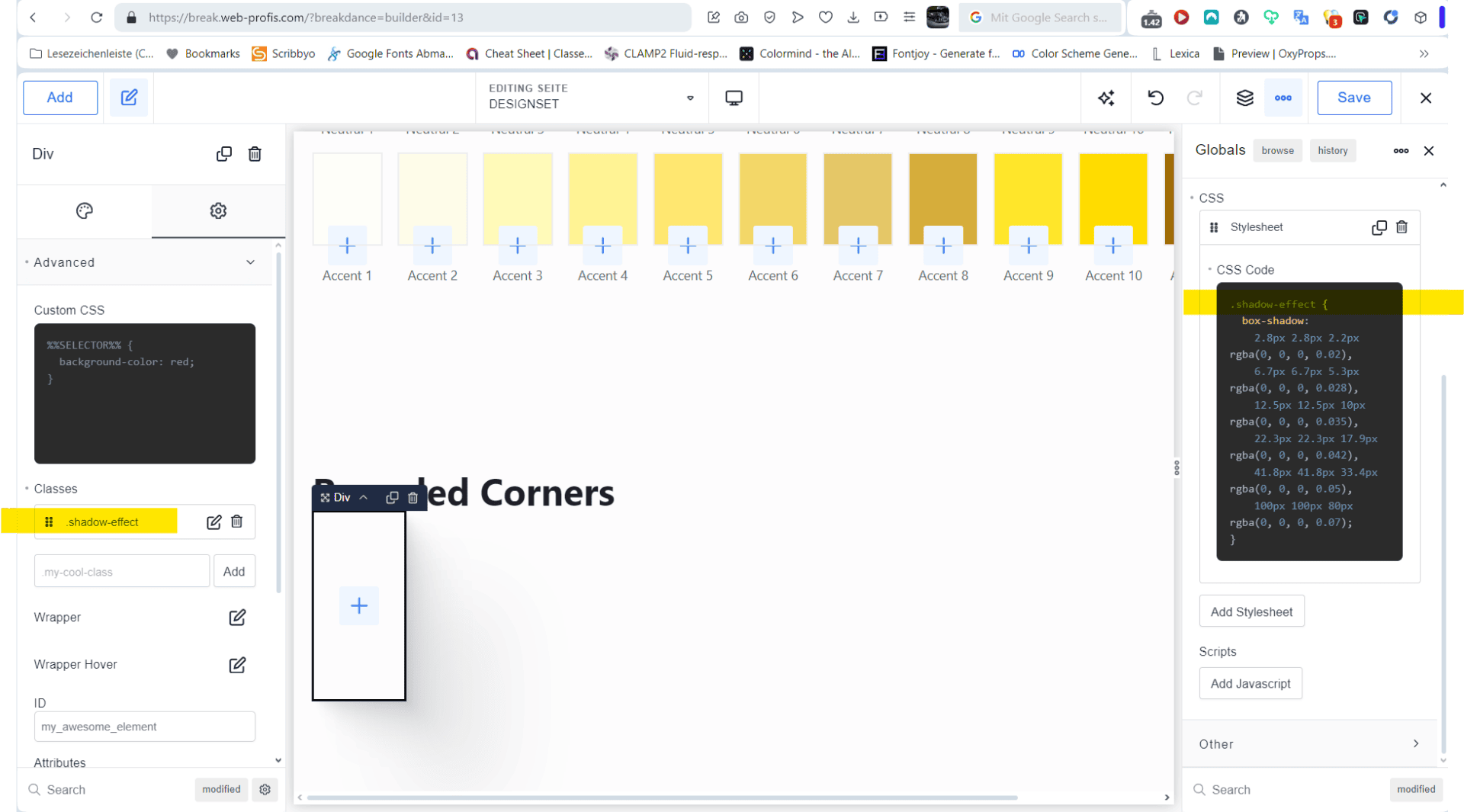Open the history tab in Globals
This screenshot has width=1464, height=812.
pos(1332,151)
